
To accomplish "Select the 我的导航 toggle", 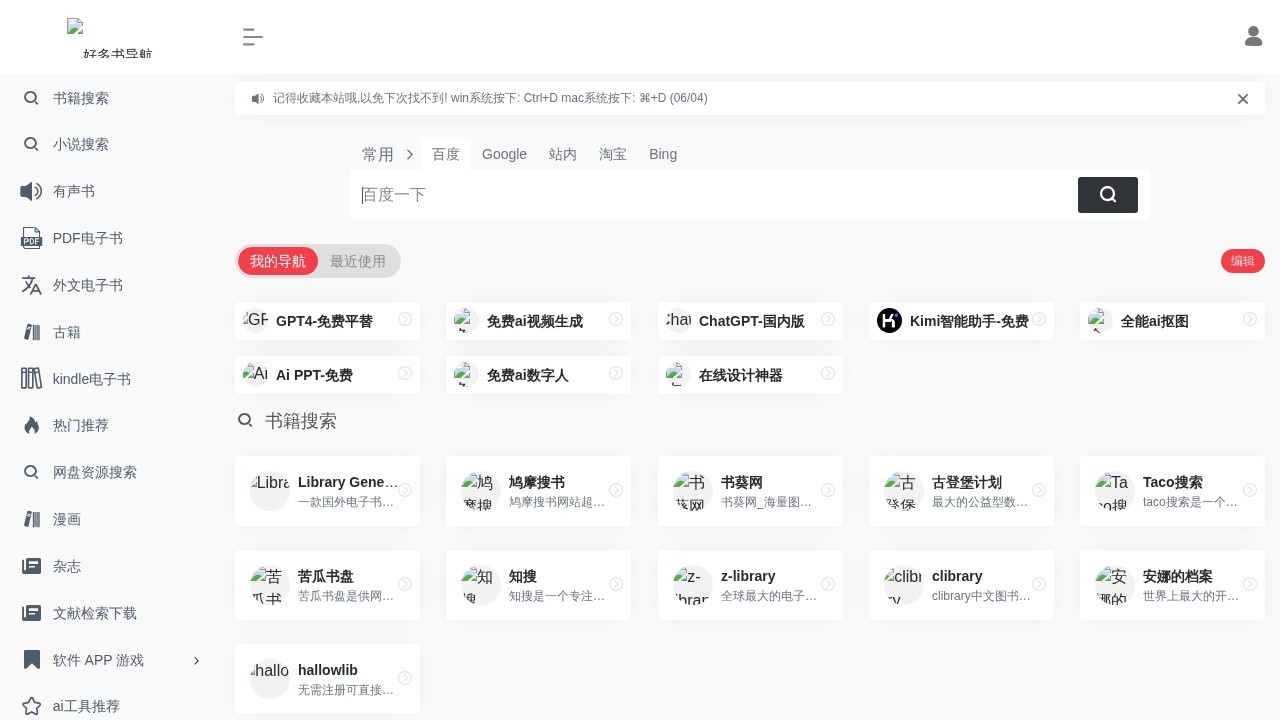I will 278,261.
